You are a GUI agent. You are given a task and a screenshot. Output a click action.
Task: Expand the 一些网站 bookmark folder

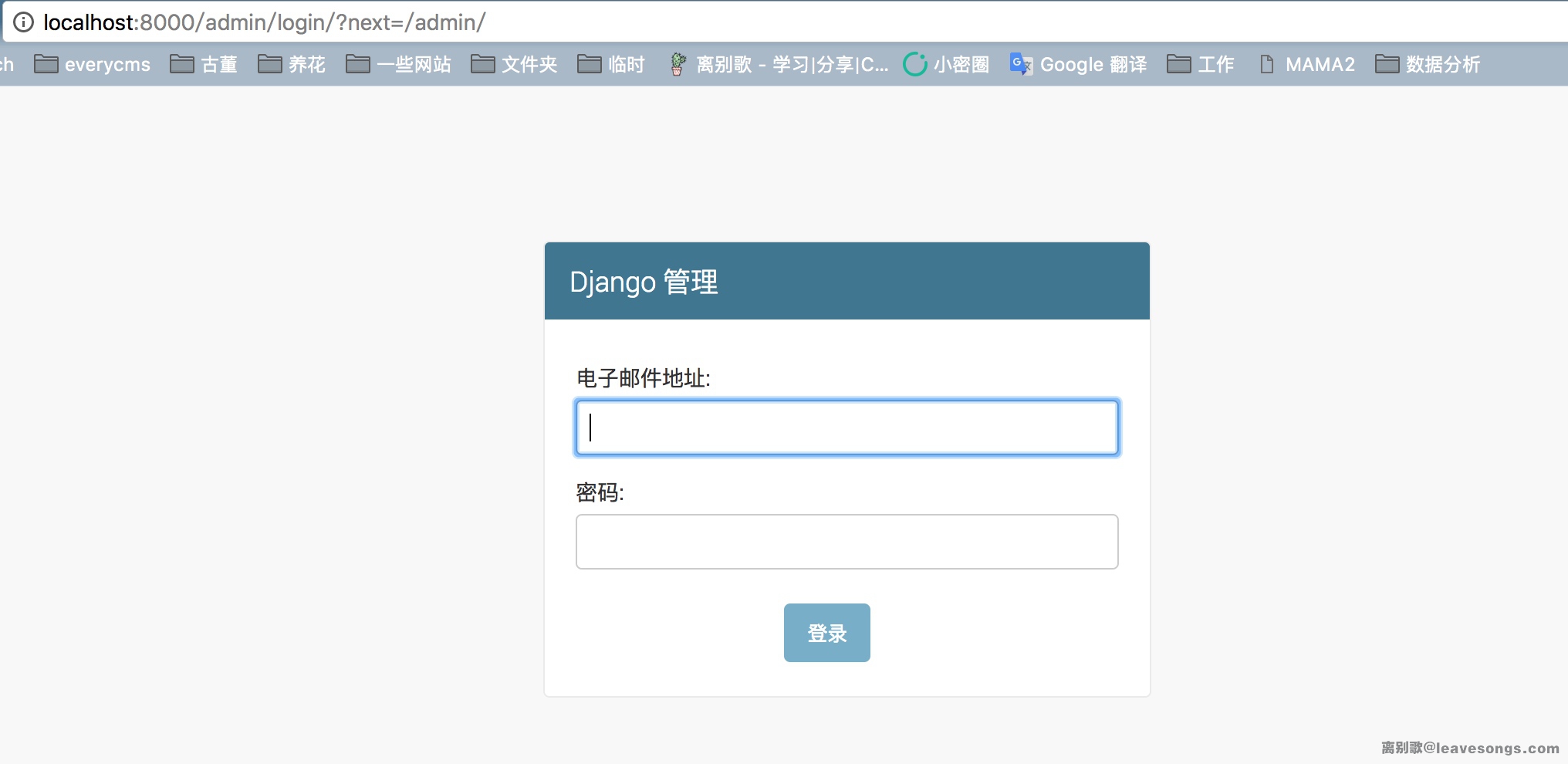pos(398,64)
